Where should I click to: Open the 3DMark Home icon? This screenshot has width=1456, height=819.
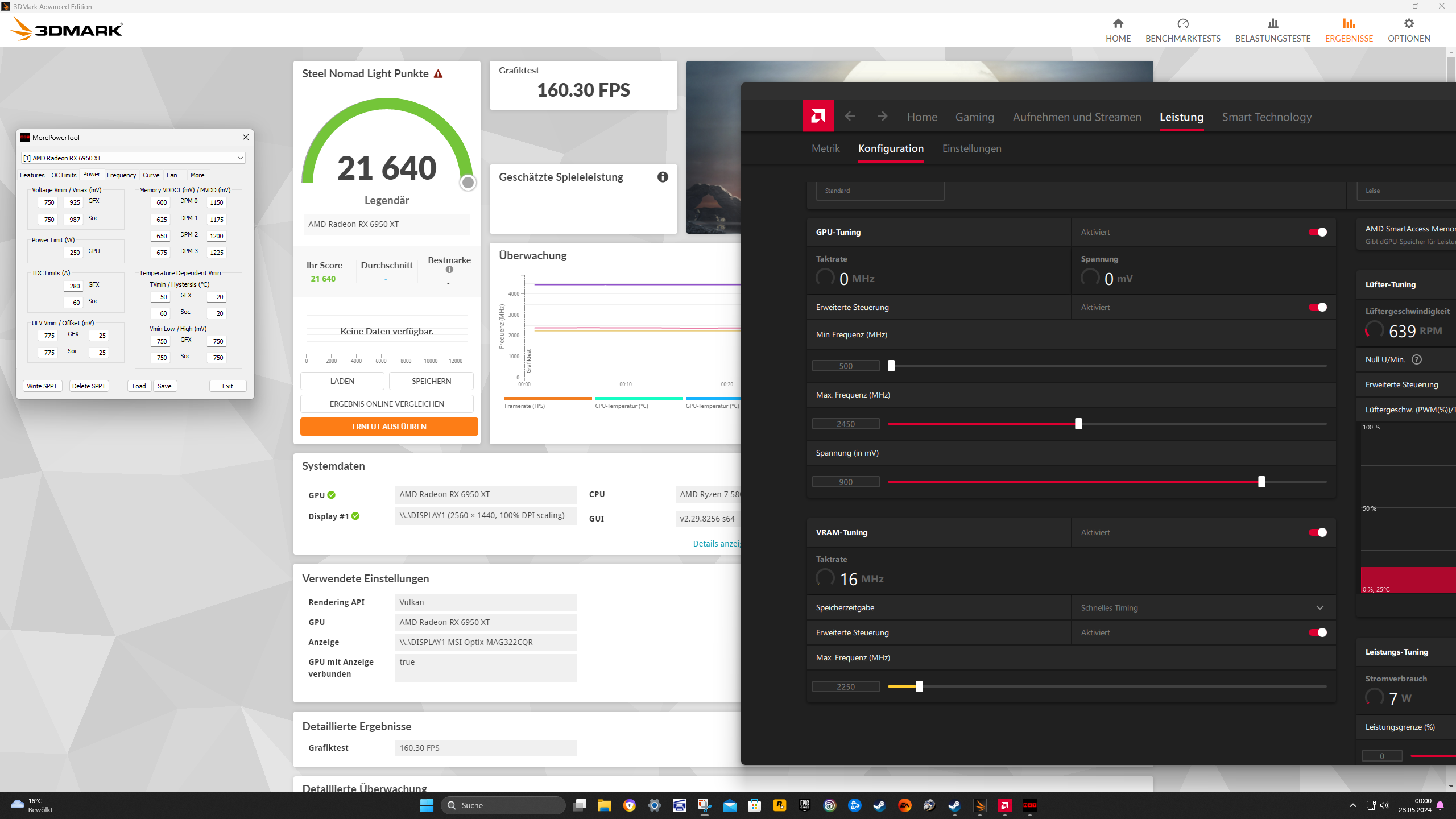coord(1118,24)
